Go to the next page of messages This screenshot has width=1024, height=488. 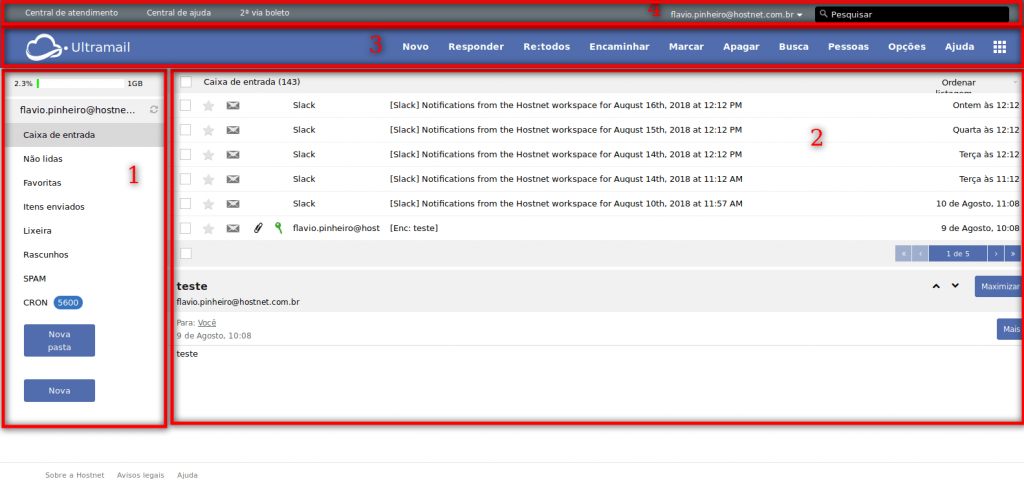coord(995,254)
